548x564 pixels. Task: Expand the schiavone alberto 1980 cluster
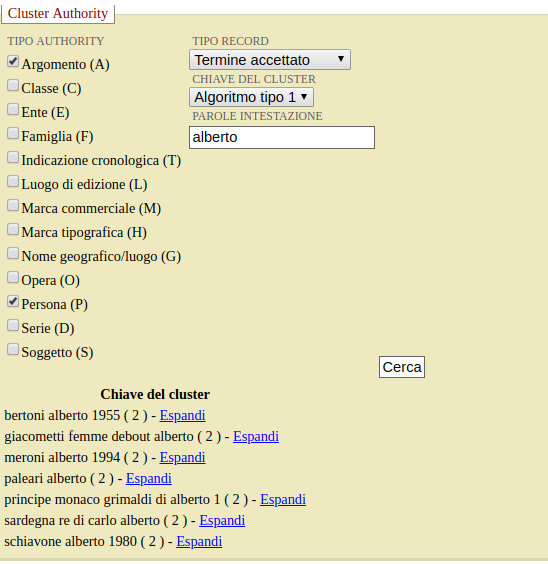(x=199, y=541)
